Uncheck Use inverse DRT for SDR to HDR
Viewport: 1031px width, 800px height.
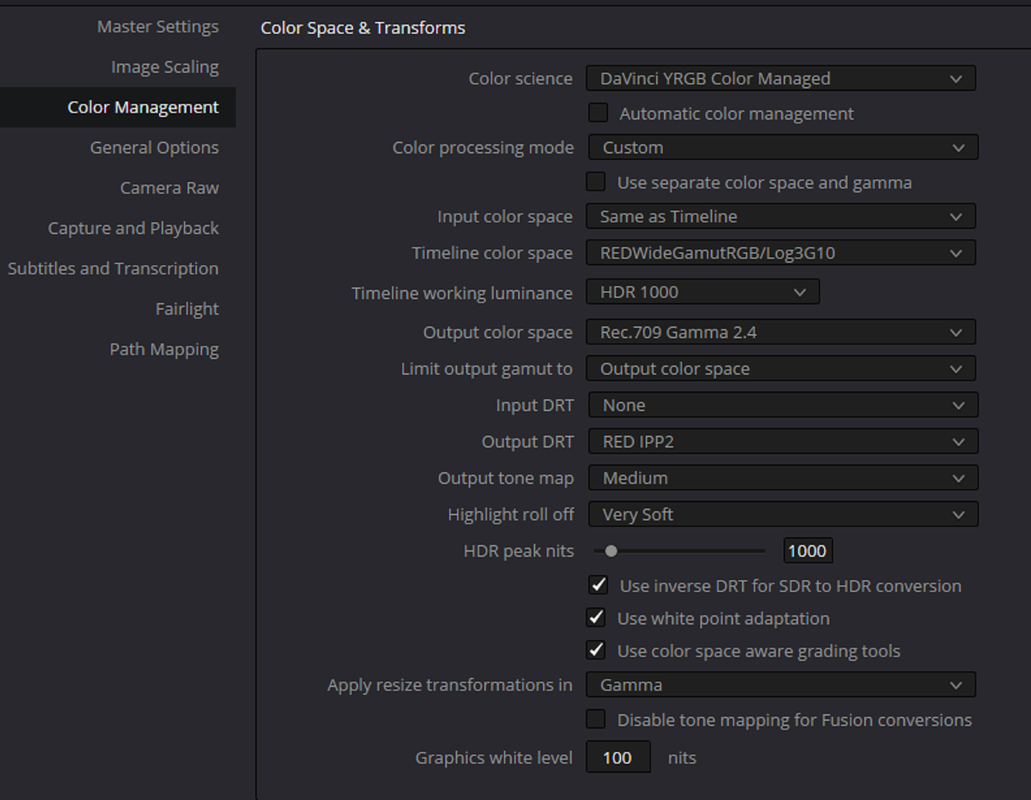click(599, 585)
